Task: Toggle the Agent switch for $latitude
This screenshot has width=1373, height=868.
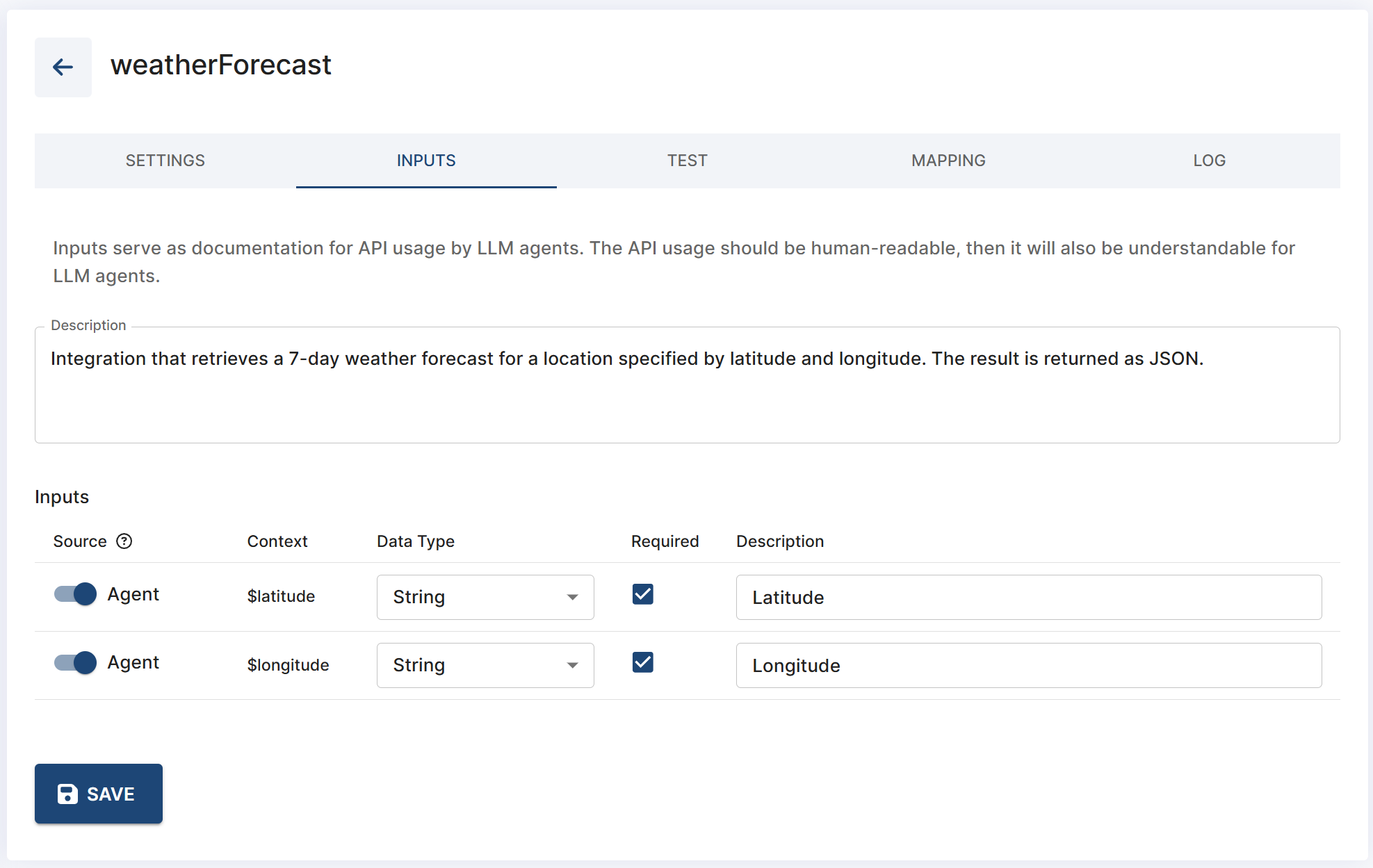Action: tap(76, 594)
